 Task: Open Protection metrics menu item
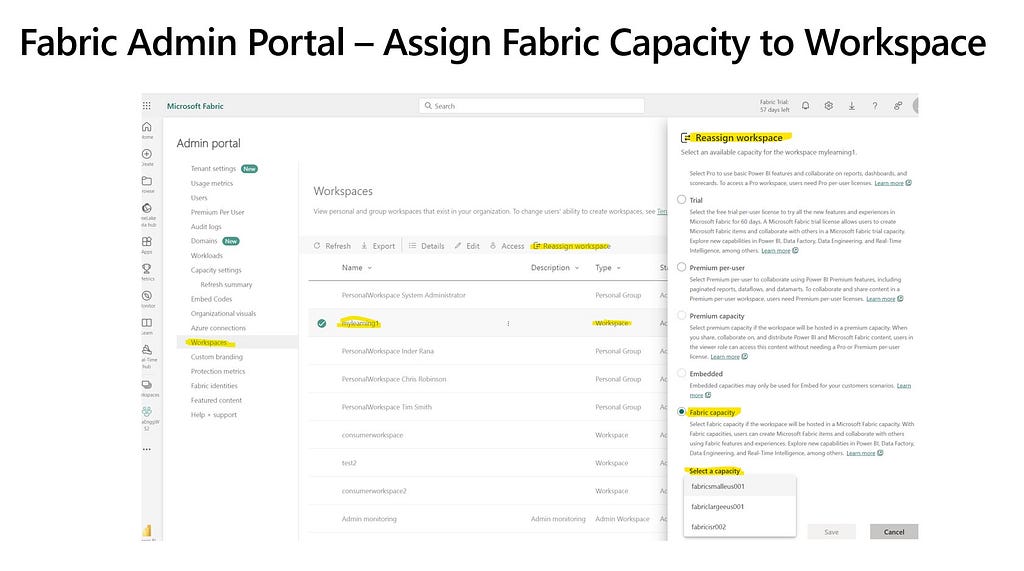(218, 371)
